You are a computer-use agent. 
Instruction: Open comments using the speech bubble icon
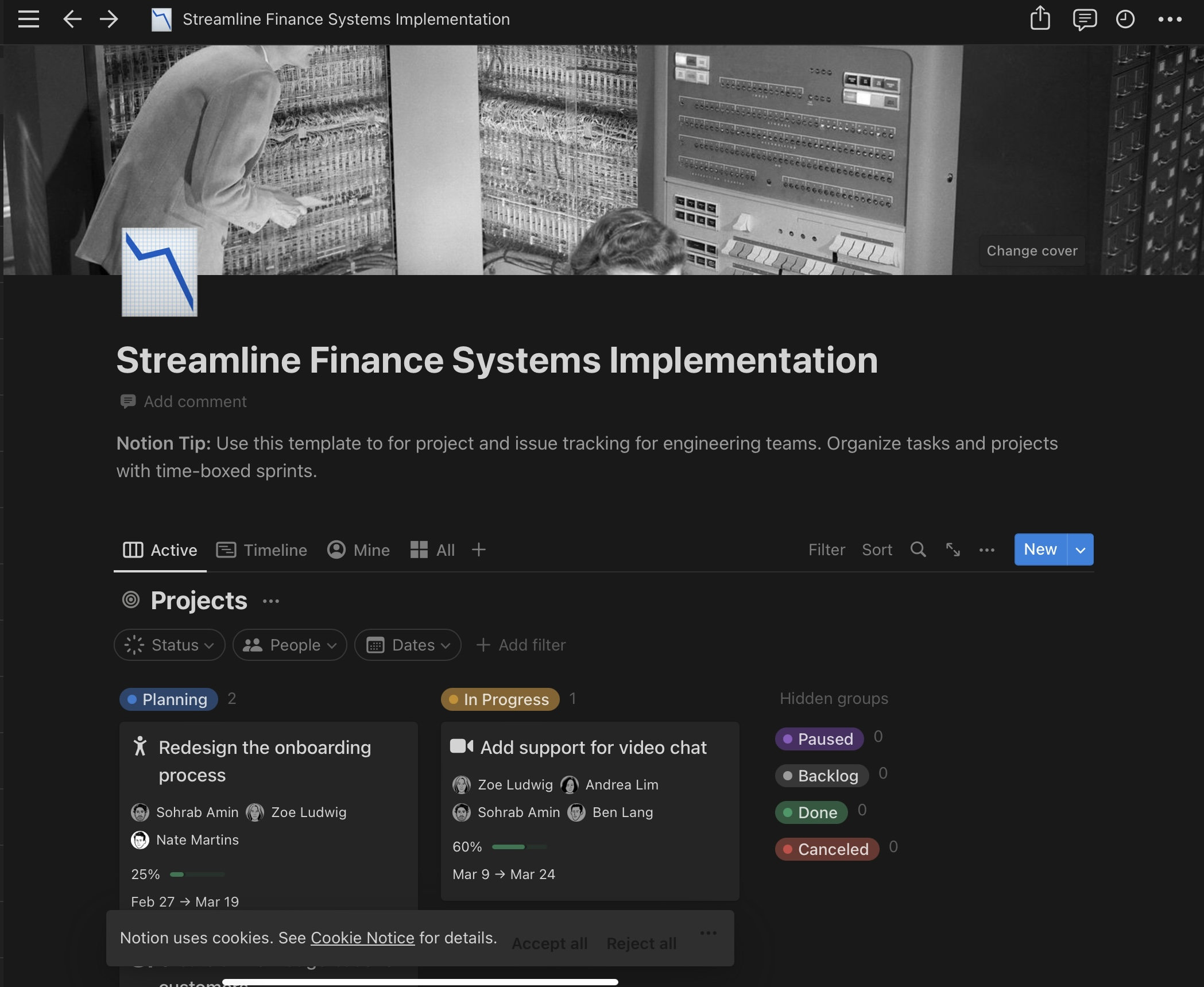[x=1085, y=19]
